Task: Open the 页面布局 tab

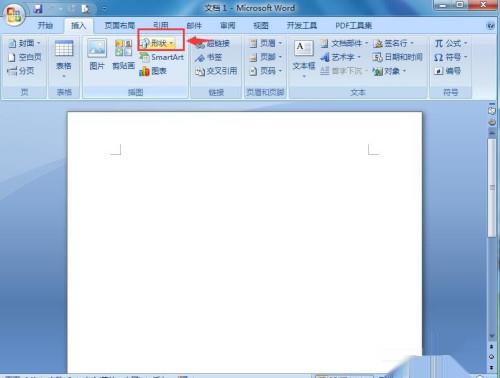Action: [119, 26]
